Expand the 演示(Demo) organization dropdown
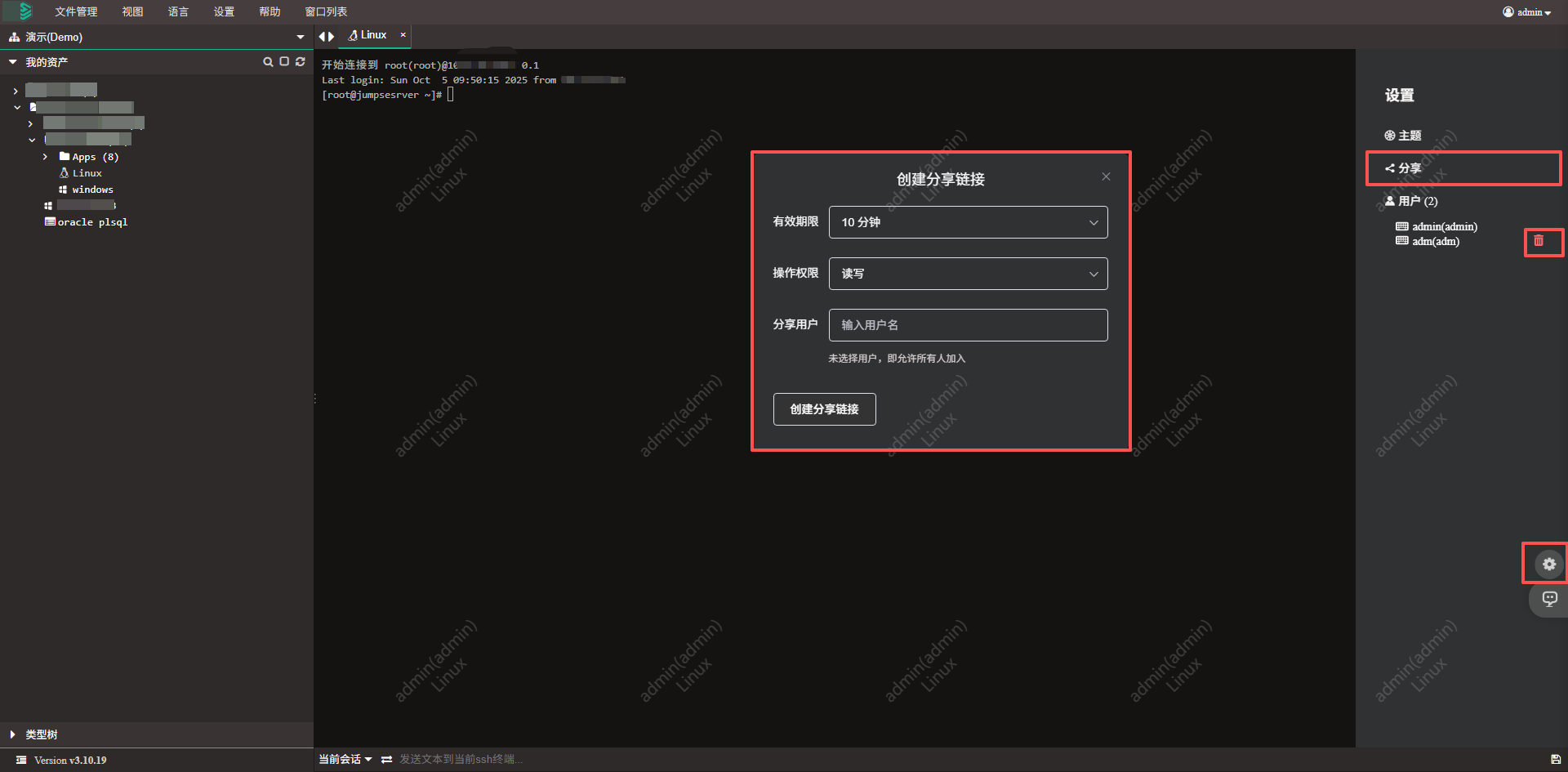 pyautogui.click(x=300, y=38)
